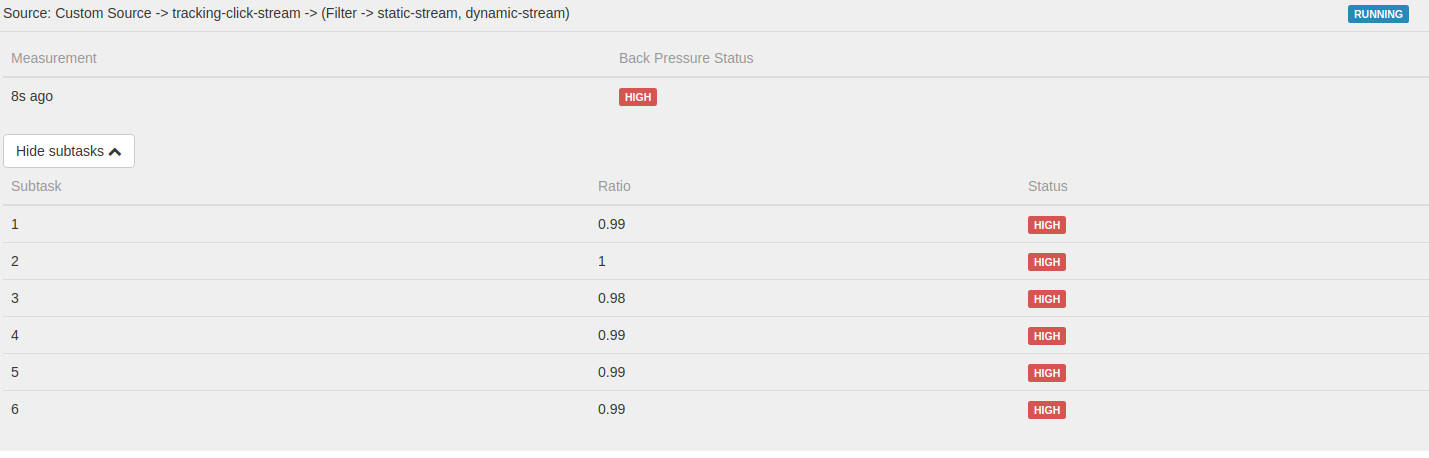The width and height of the screenshot is (1429, 458).
Task: Click the top Back Pressure HIGH badge
Action: click(x=637, y=97)
